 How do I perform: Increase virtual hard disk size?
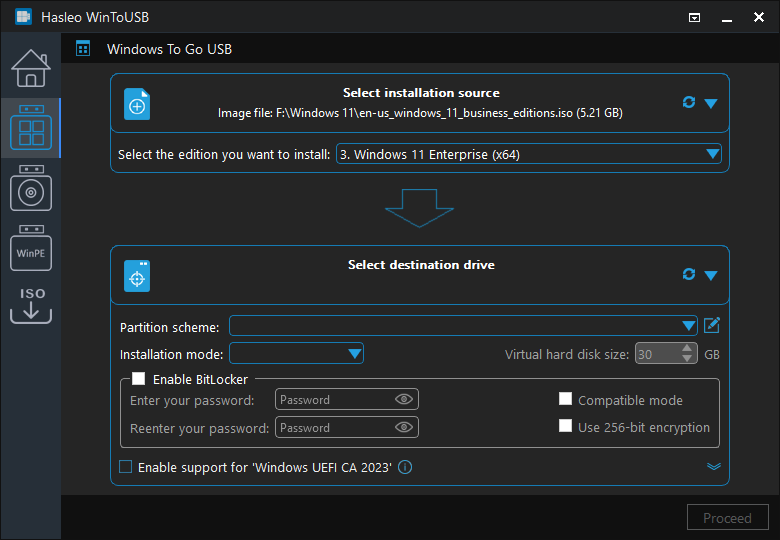[x=687, y=349]
